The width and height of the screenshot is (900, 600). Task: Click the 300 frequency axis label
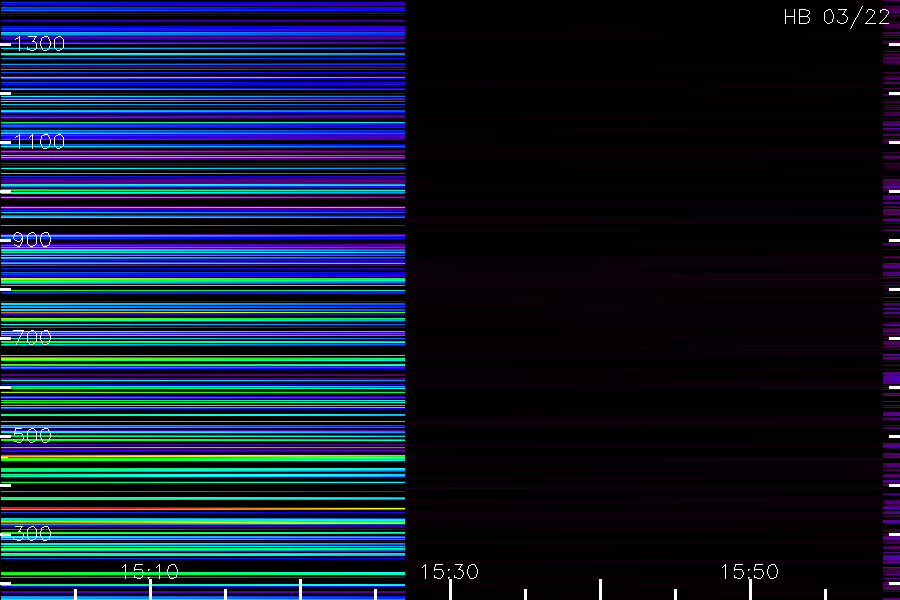(32, 534)
